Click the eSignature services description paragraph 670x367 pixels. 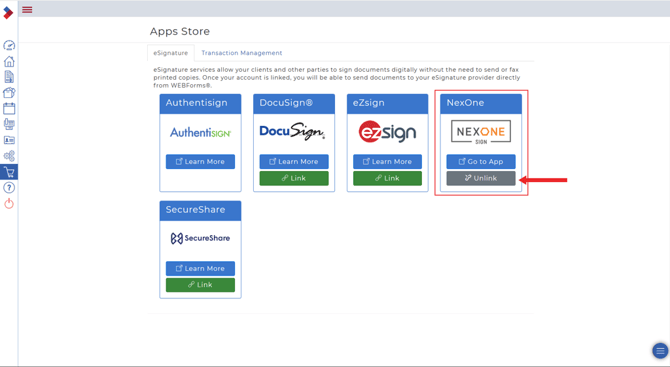pyautogui.click(x=337, y=77)
